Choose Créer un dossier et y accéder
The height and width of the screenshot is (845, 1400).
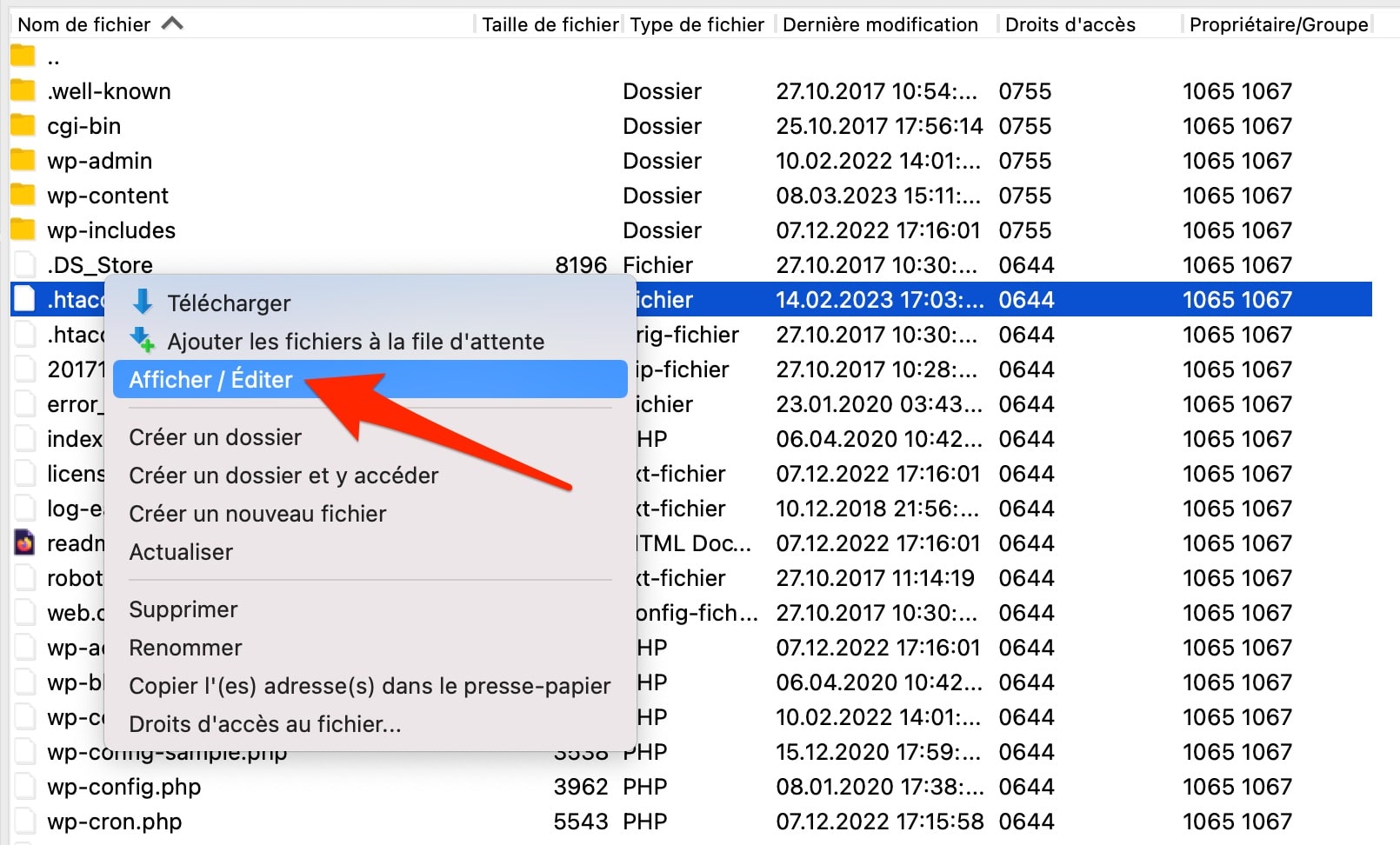[370, 475]
